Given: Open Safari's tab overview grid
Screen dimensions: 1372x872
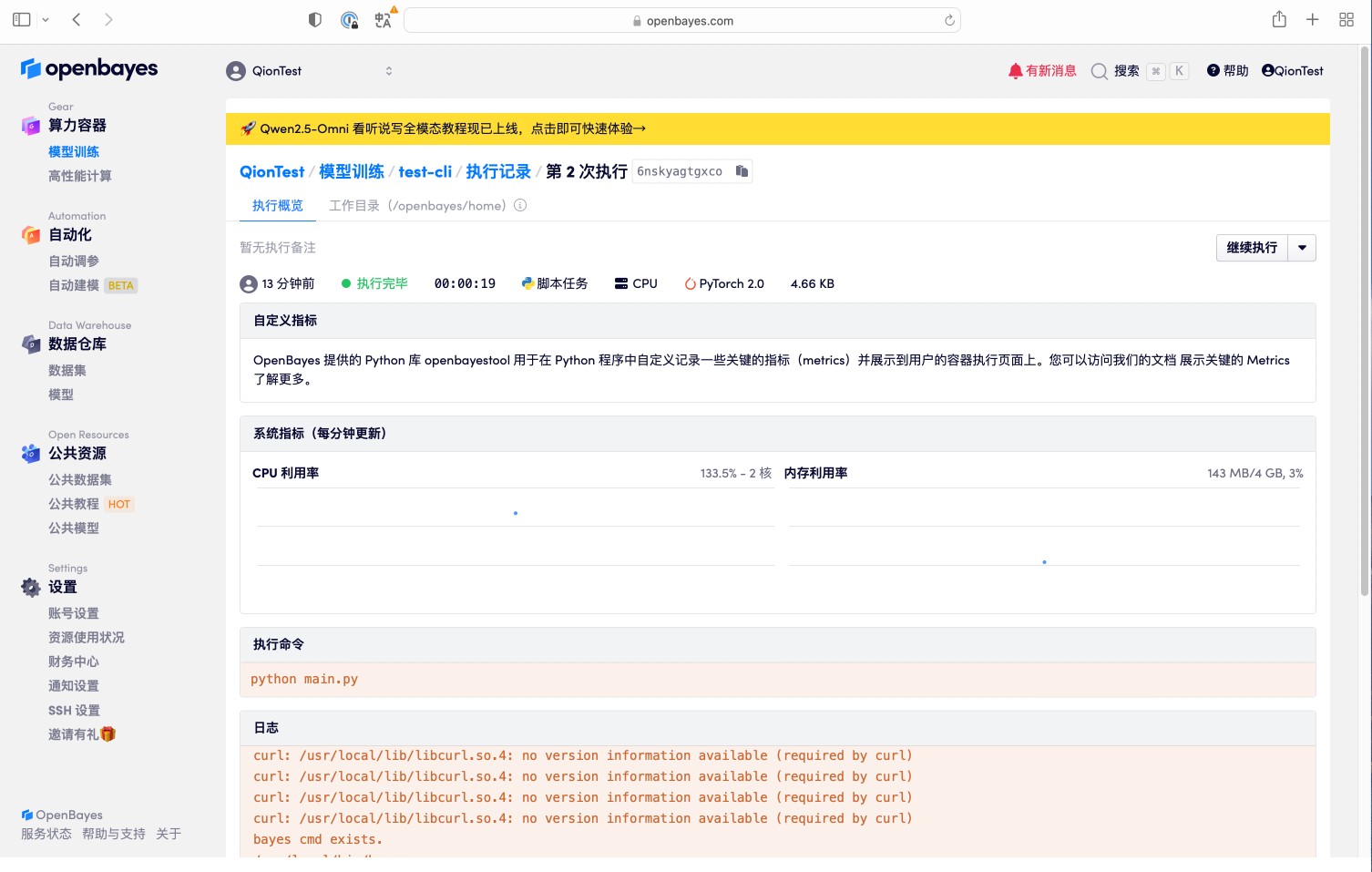Looking at the screenshot, I should pyautogui.click(x=1346, y=19).
